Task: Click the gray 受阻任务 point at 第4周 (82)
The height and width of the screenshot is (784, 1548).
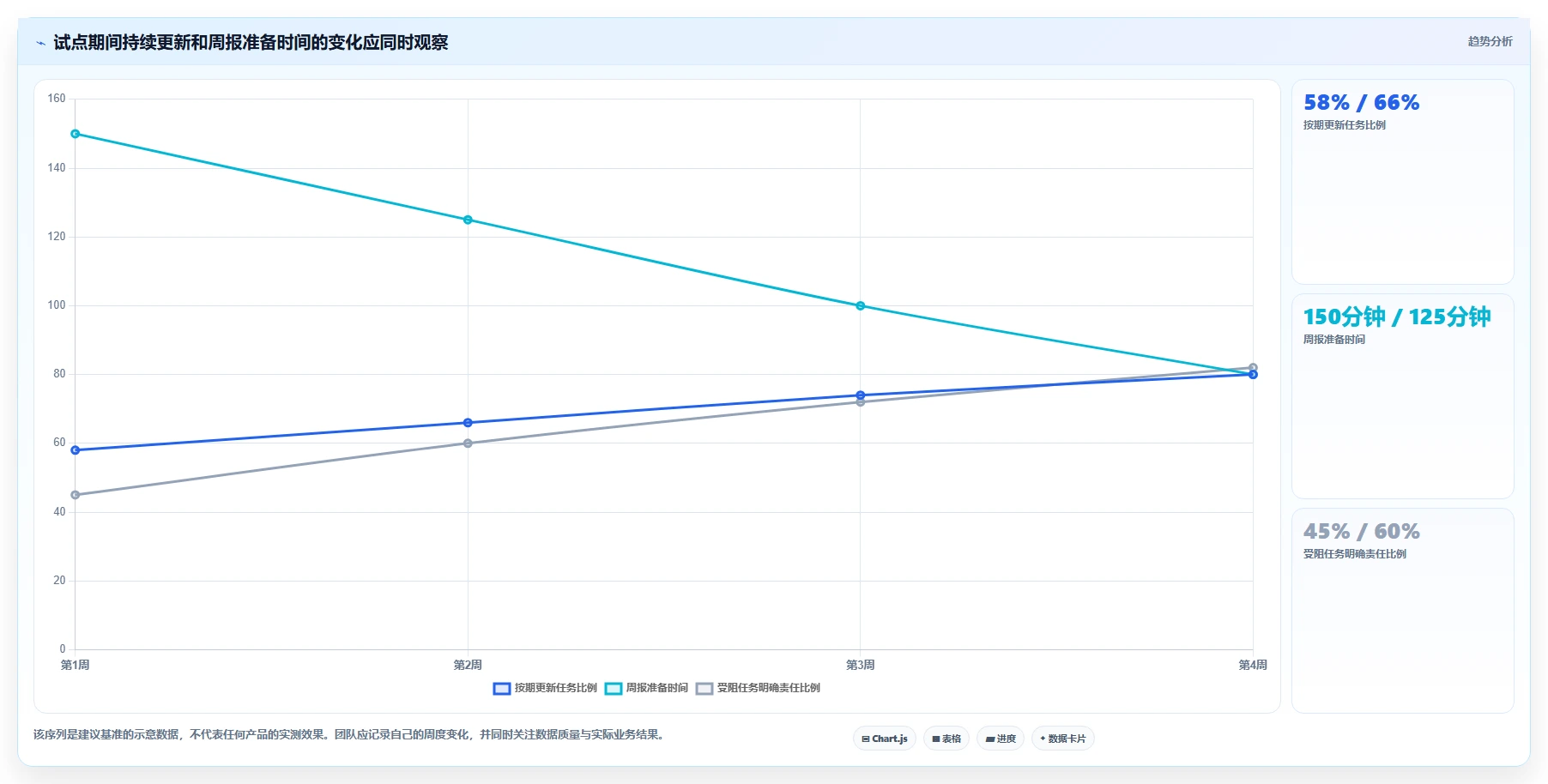Action: click(x=1253, y=367)
